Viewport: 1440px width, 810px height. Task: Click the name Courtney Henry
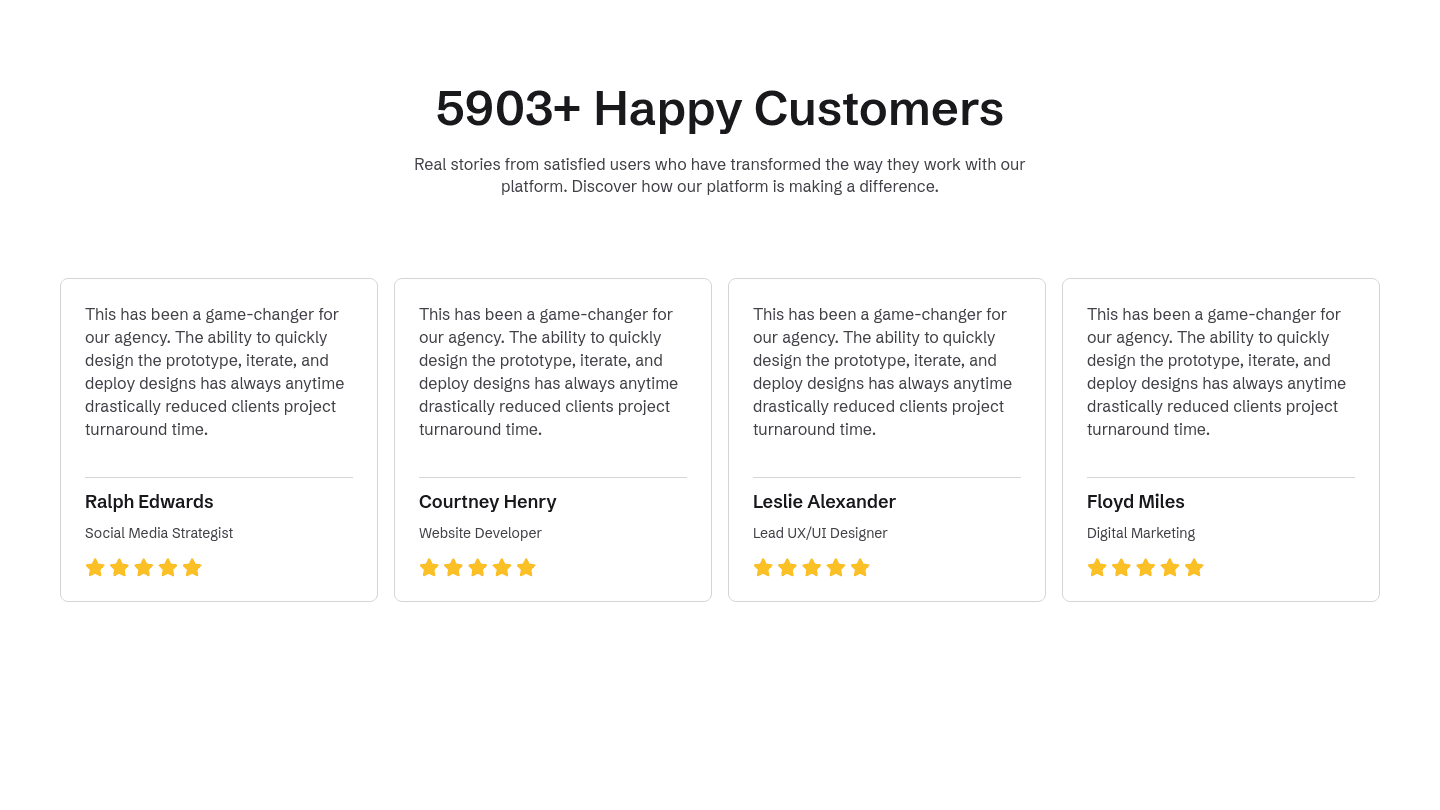[487, 502]
